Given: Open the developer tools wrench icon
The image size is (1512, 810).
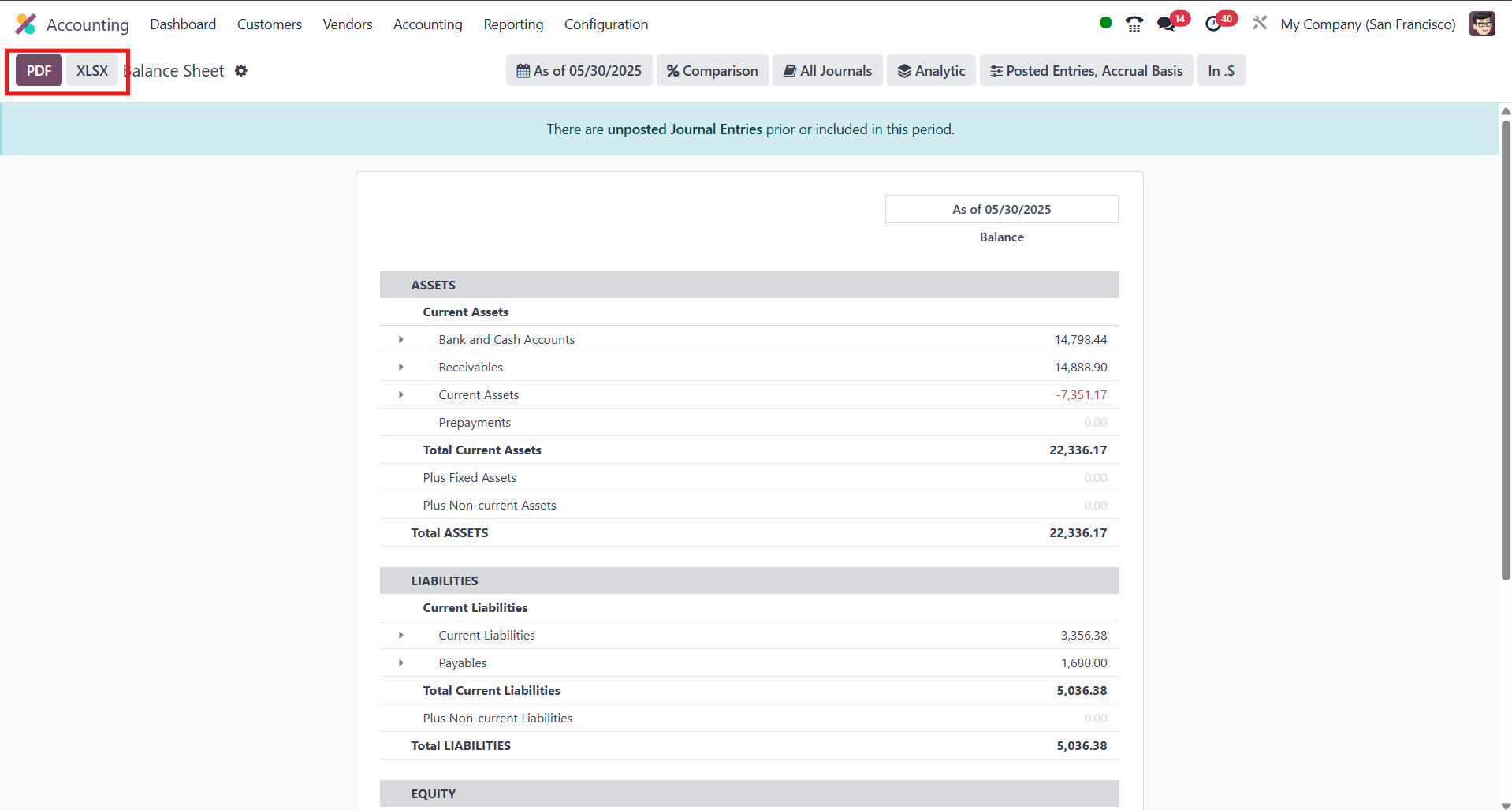Looking at the screenshot, I should [x=1259, y=23].
